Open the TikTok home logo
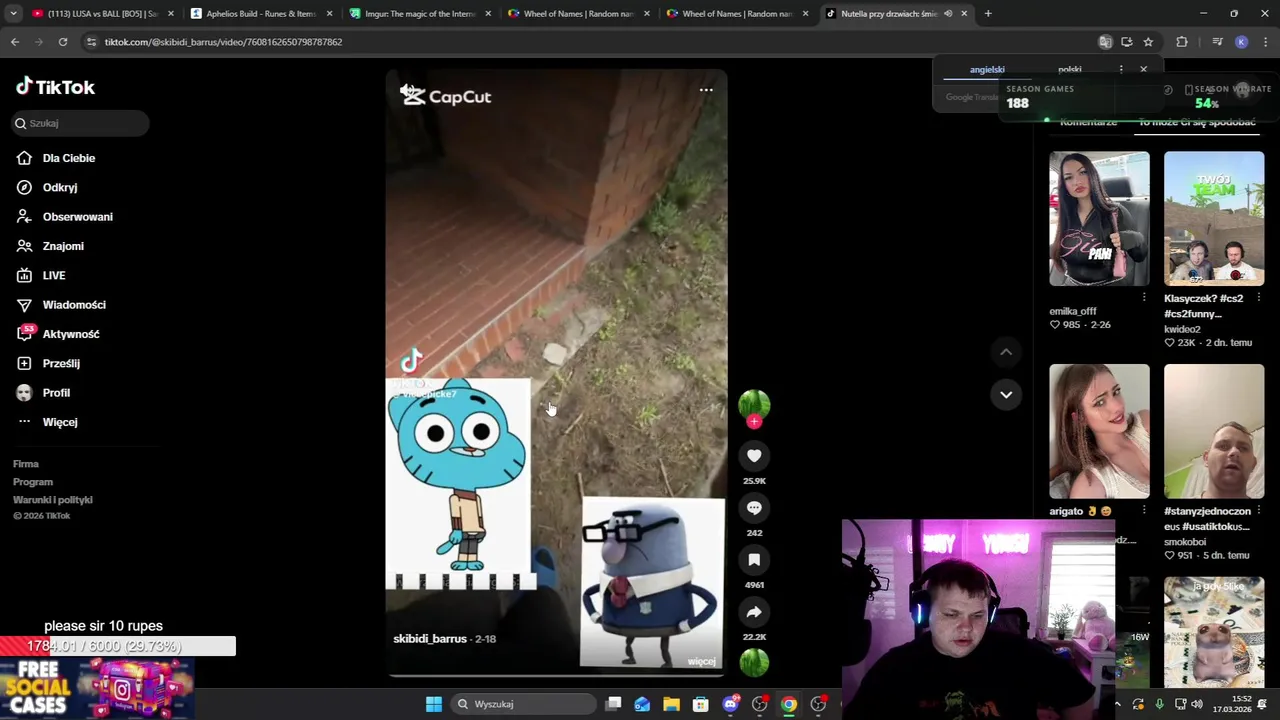The height and width of the screenshot is (720, 1280). [x=55, y=87]
